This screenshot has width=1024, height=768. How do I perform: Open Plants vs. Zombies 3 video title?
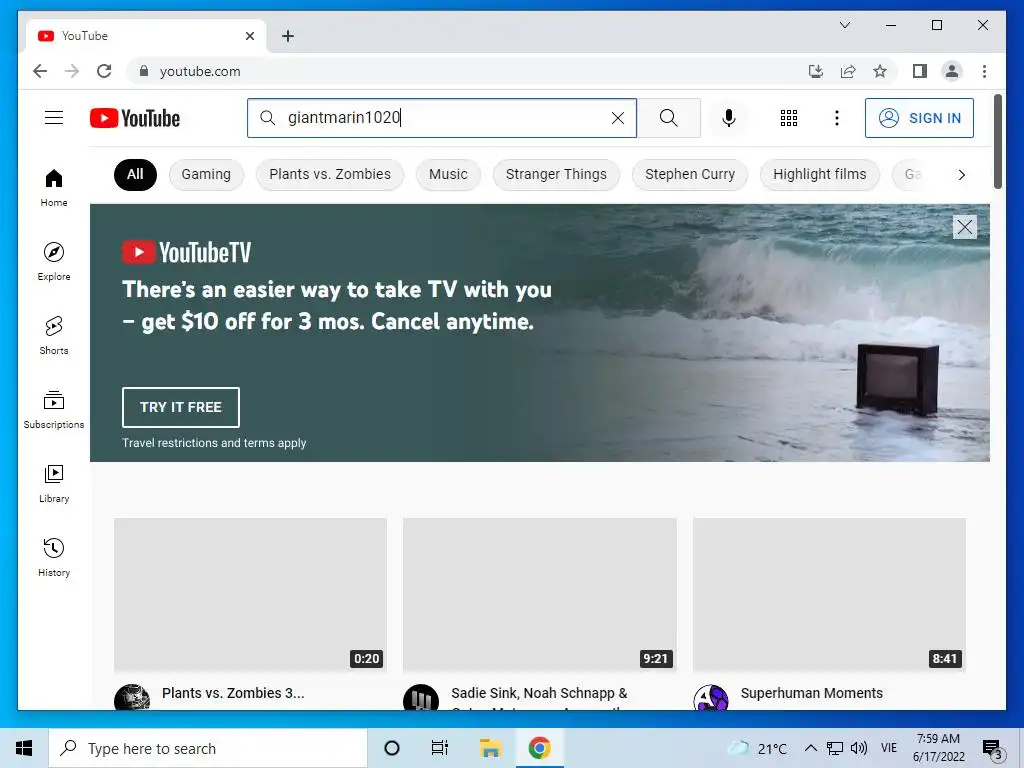[233, 693]
